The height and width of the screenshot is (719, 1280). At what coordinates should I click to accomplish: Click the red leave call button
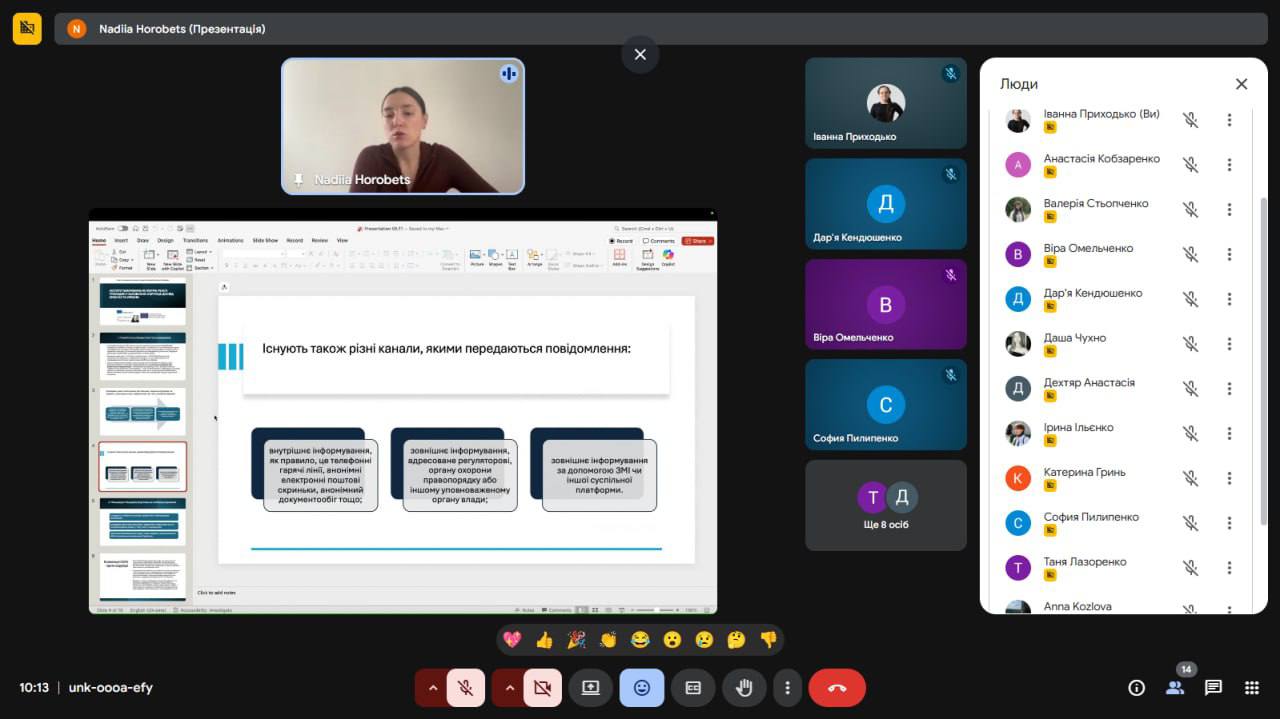click(x=837, y=688)
